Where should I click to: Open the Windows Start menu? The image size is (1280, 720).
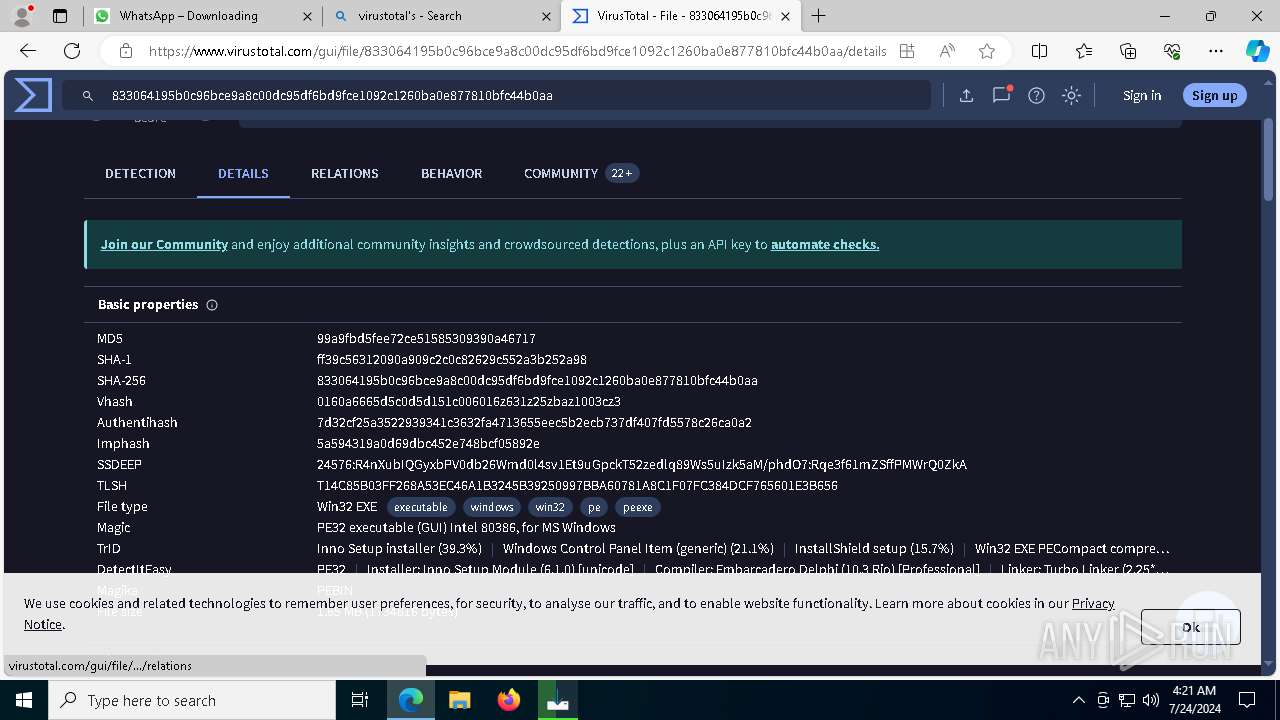point(24,700)
